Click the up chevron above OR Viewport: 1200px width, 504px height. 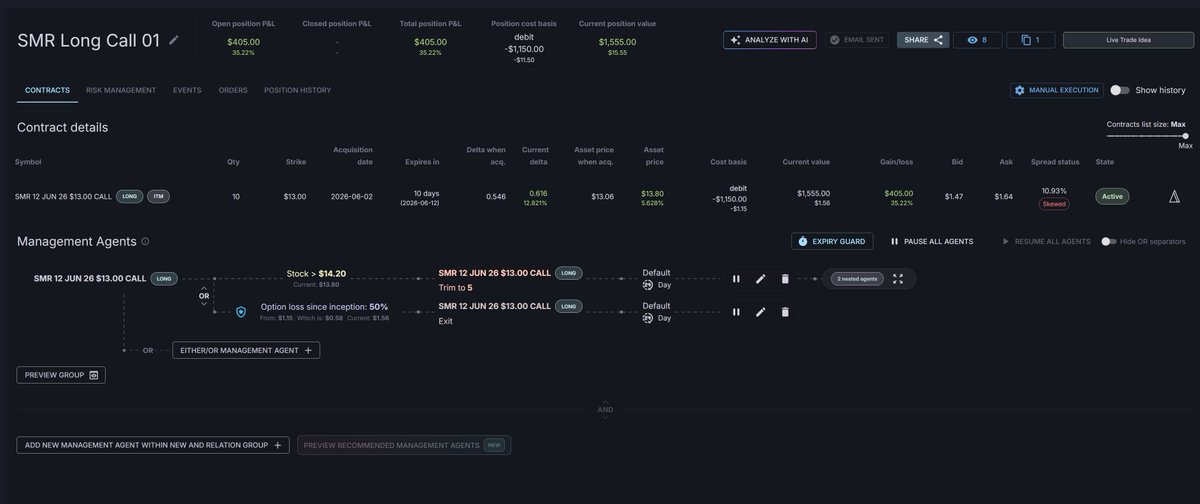point(203,288)
